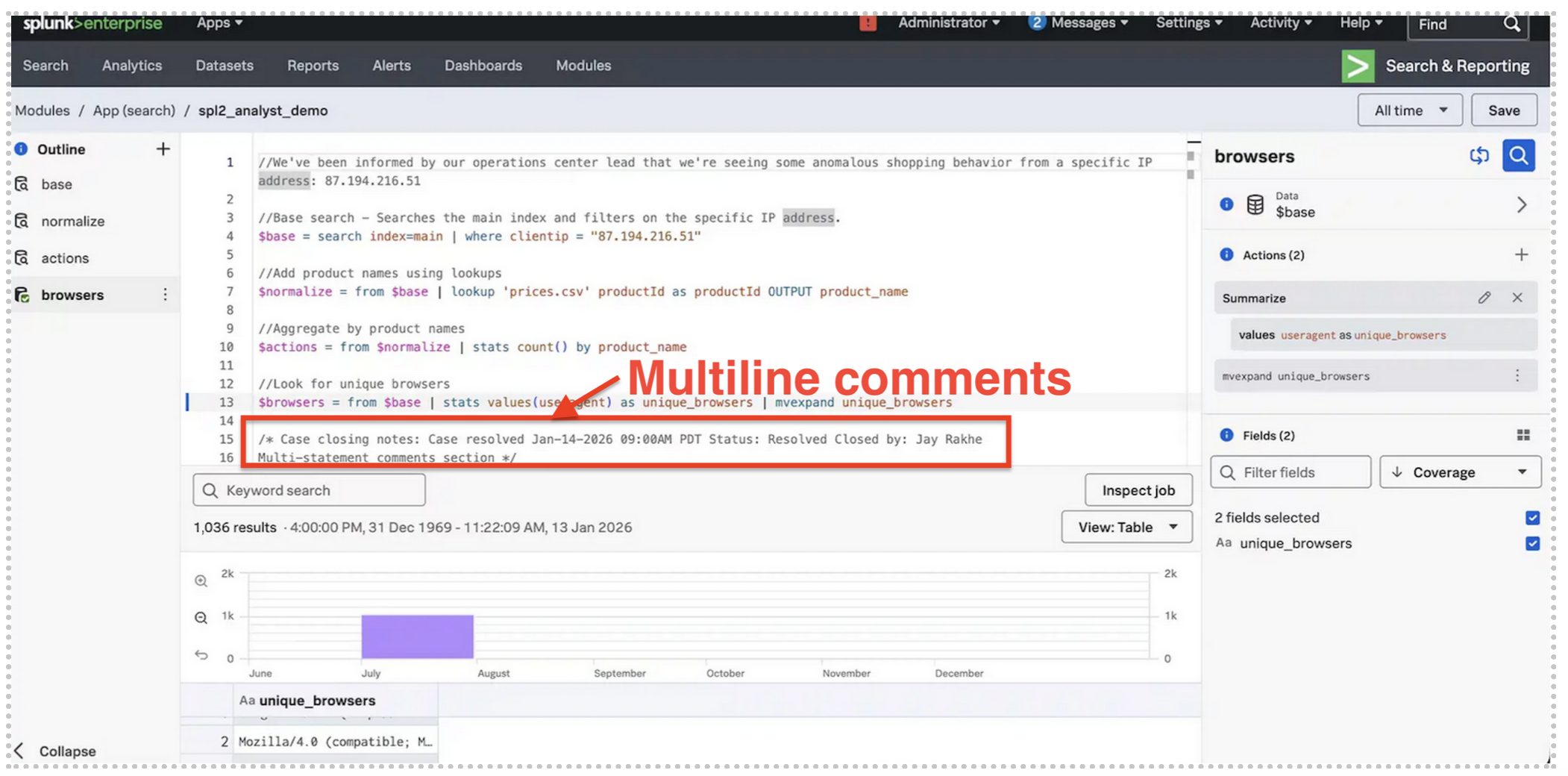Open the Messages dropdown

1079,23
